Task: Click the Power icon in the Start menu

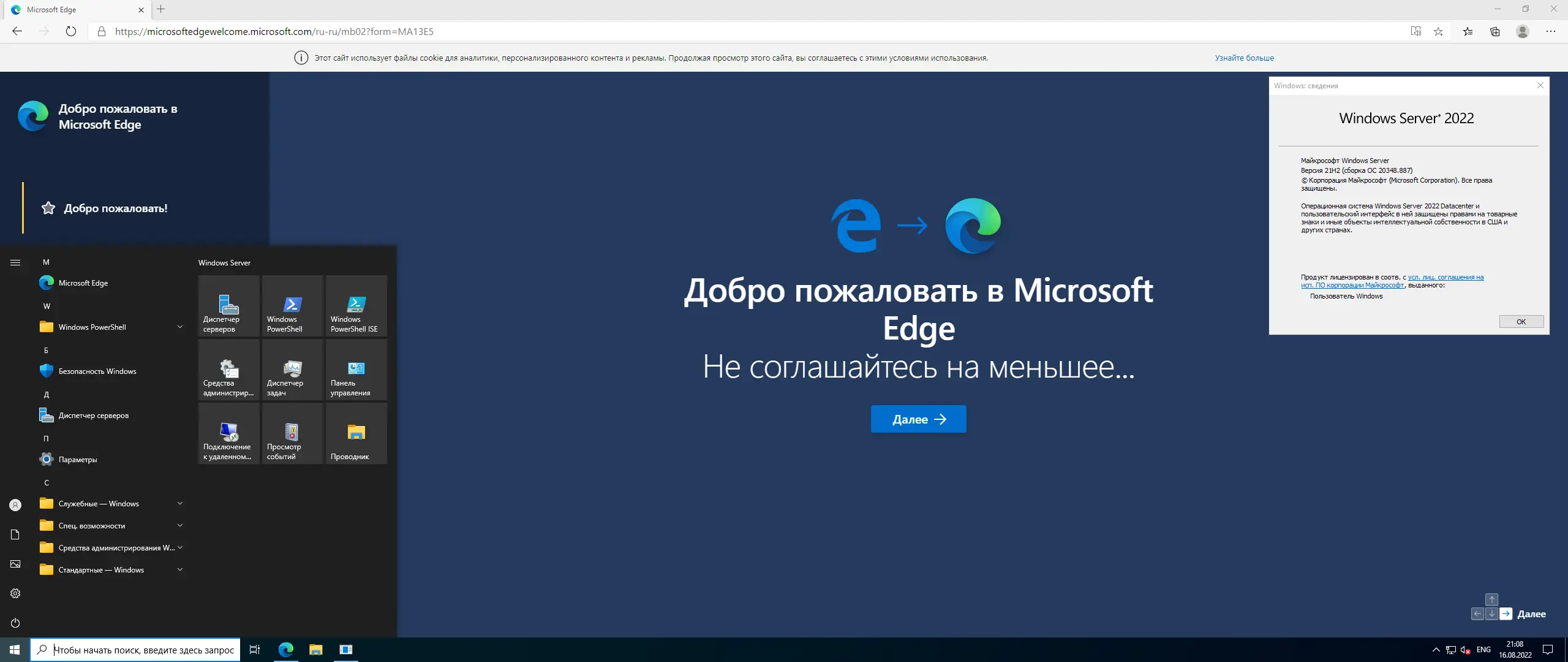Action: 15,623
